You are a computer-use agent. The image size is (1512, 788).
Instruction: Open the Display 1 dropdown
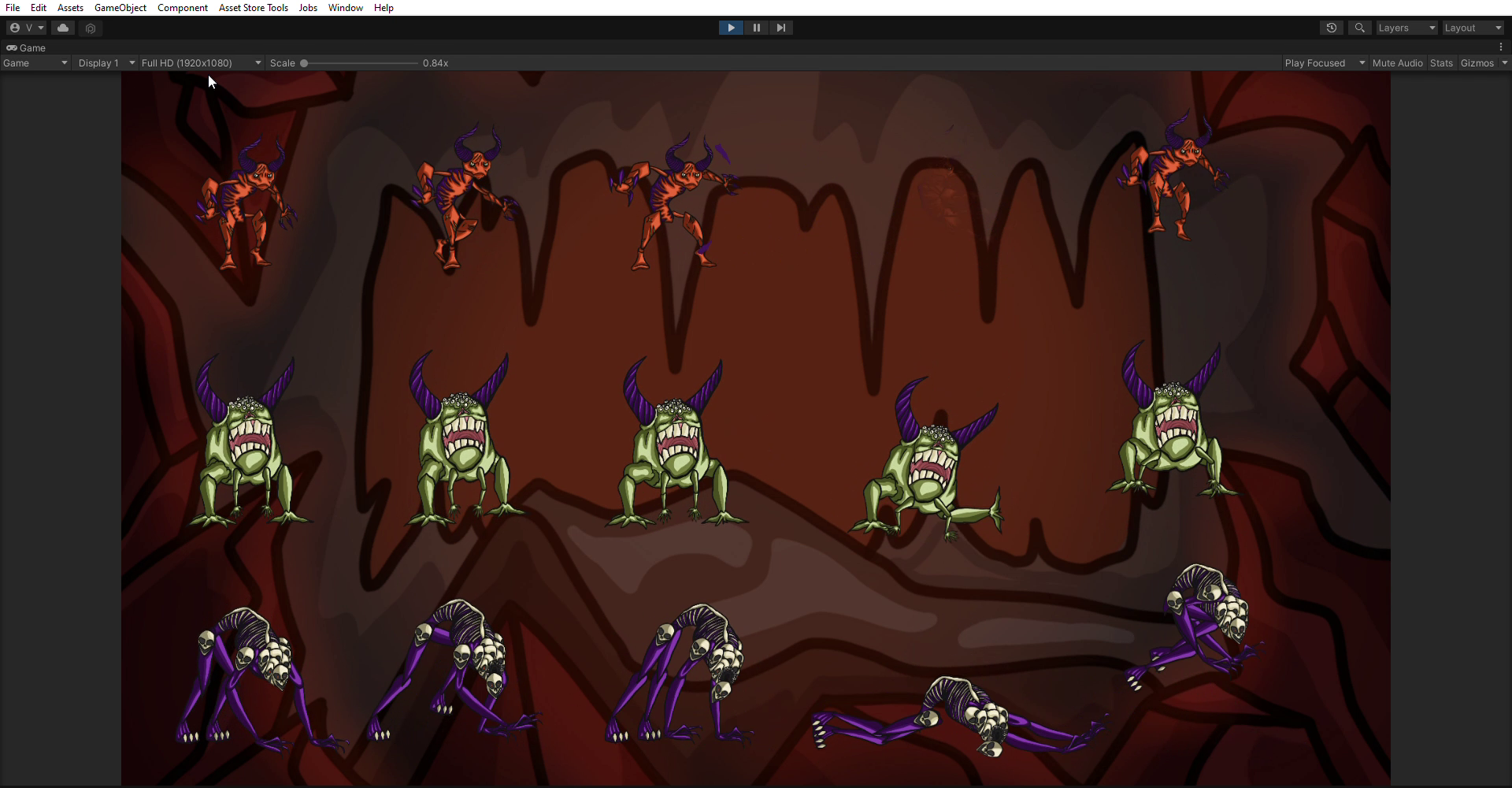click(x=106, y=63)
